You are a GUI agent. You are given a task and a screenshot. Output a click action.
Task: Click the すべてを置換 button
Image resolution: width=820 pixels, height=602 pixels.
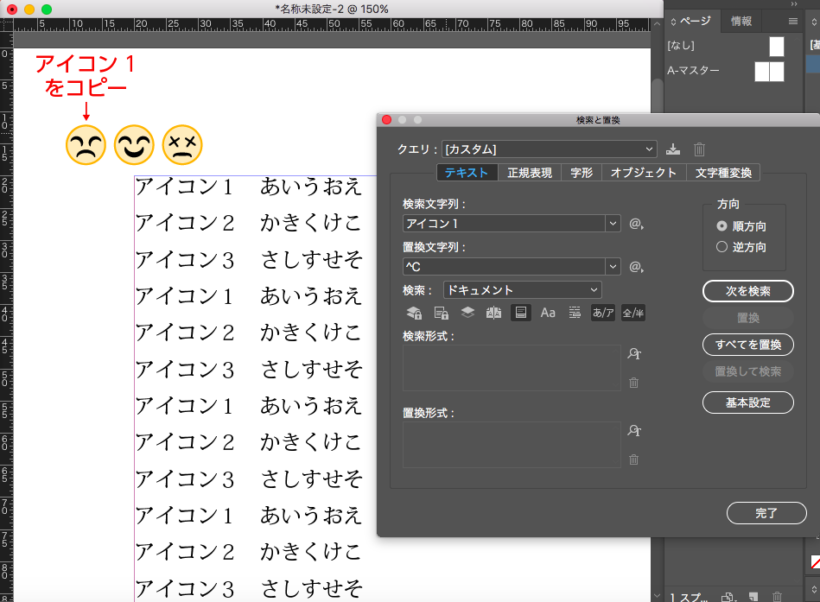[x=748, y=345]
